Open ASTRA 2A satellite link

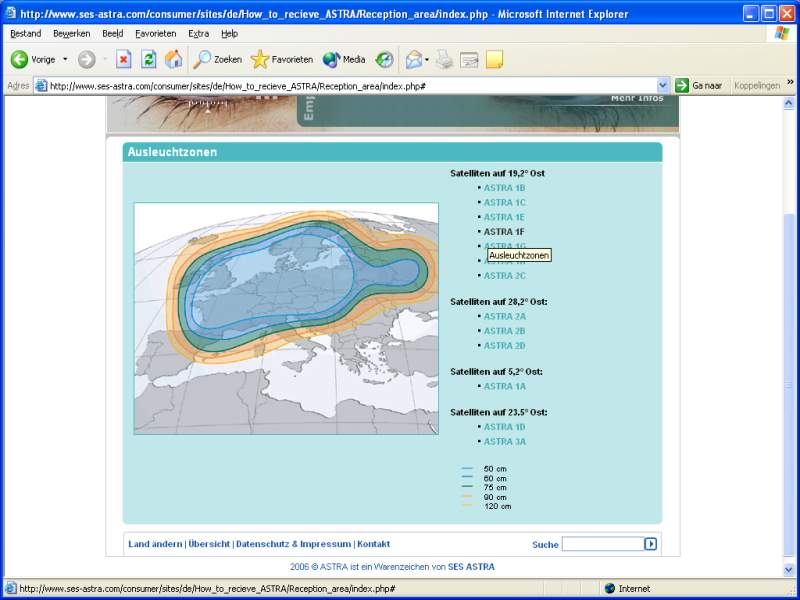(x=504, y=317)
